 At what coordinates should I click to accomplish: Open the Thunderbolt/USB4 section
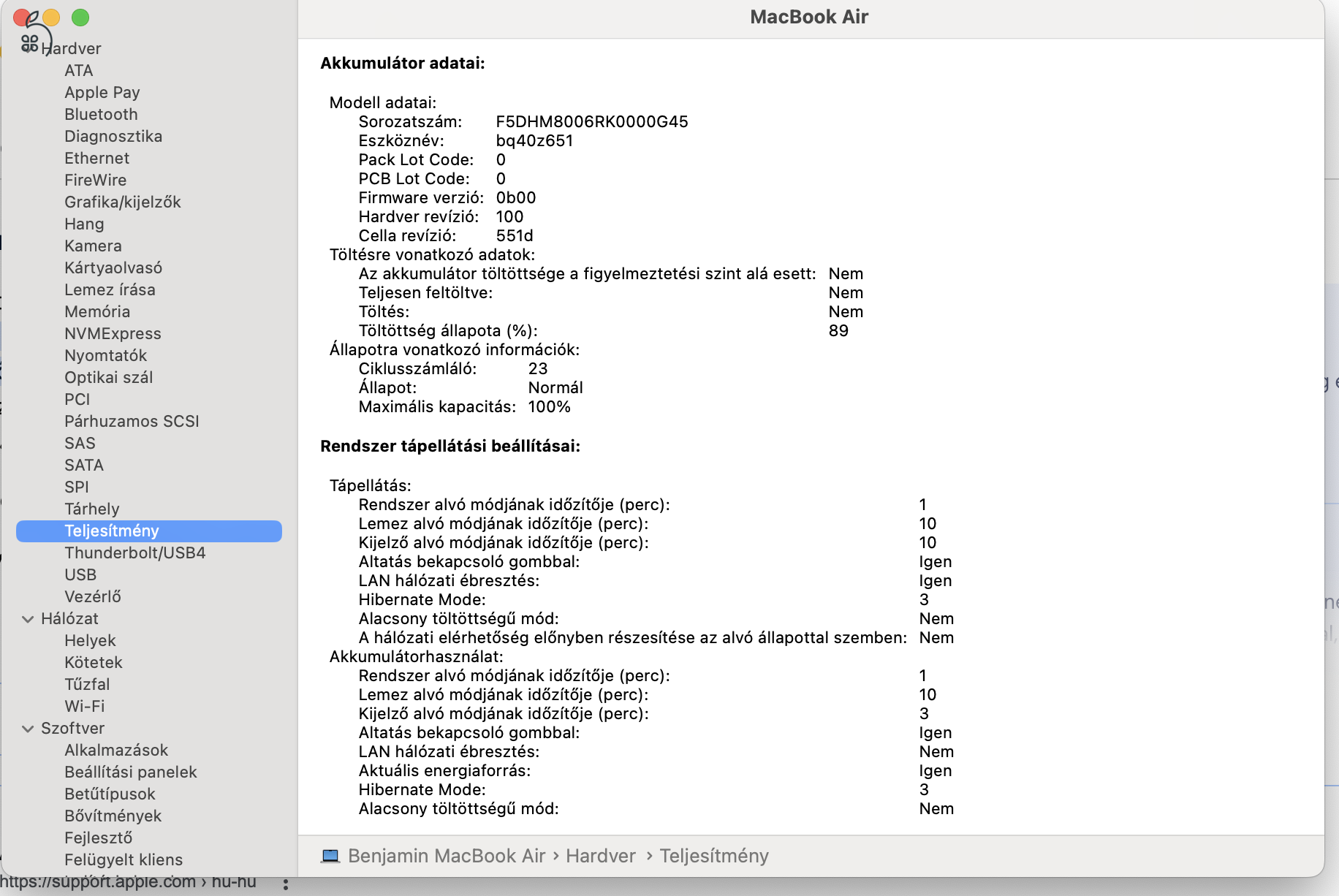pos(135,553)
